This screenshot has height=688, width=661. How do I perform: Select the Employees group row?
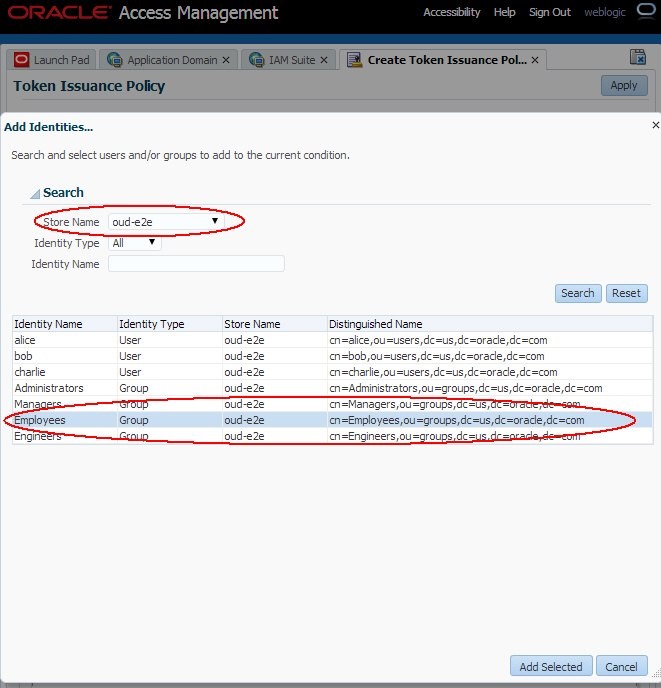(x=332, y=420)
